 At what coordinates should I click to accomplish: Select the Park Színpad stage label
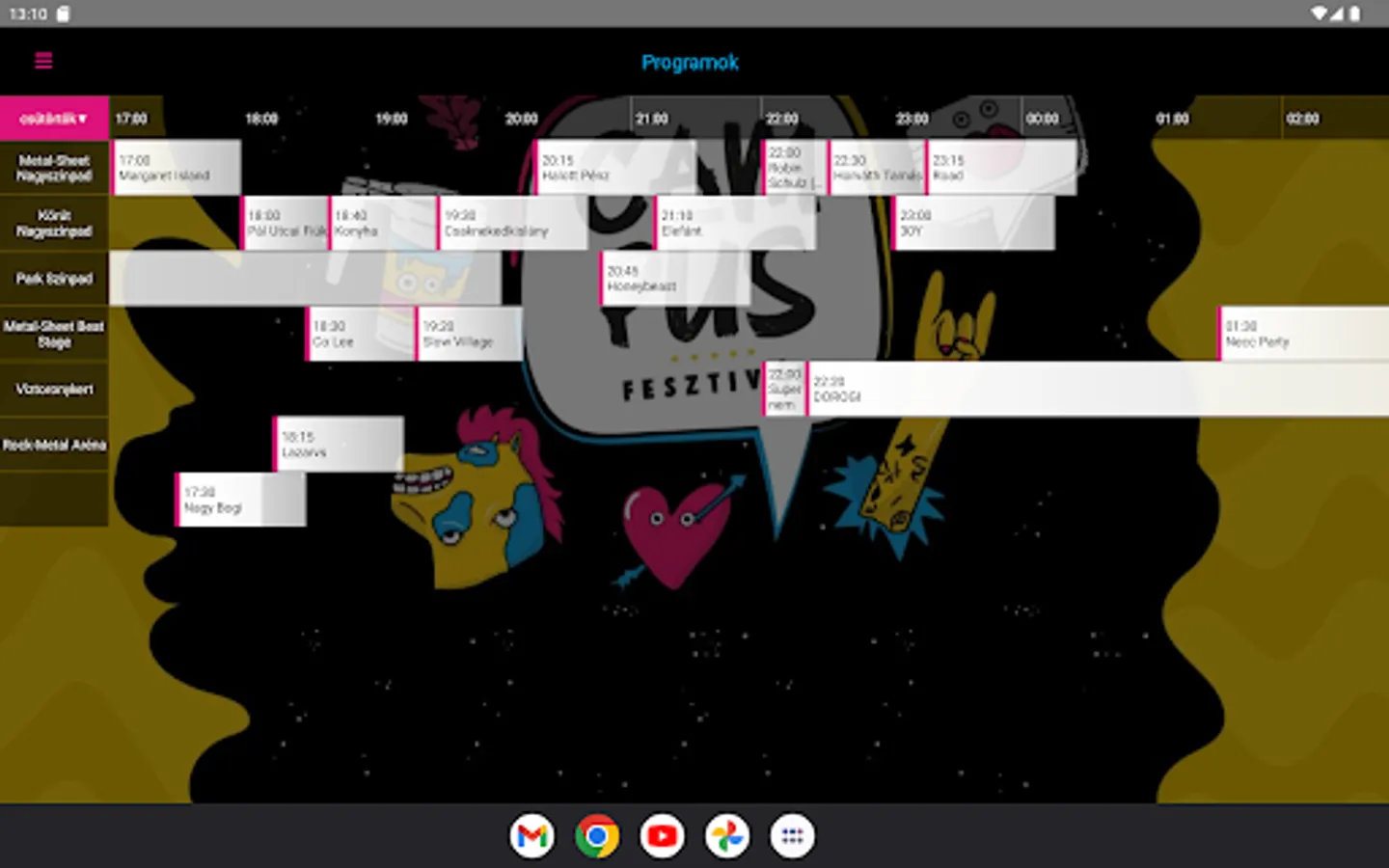(54, 279)
